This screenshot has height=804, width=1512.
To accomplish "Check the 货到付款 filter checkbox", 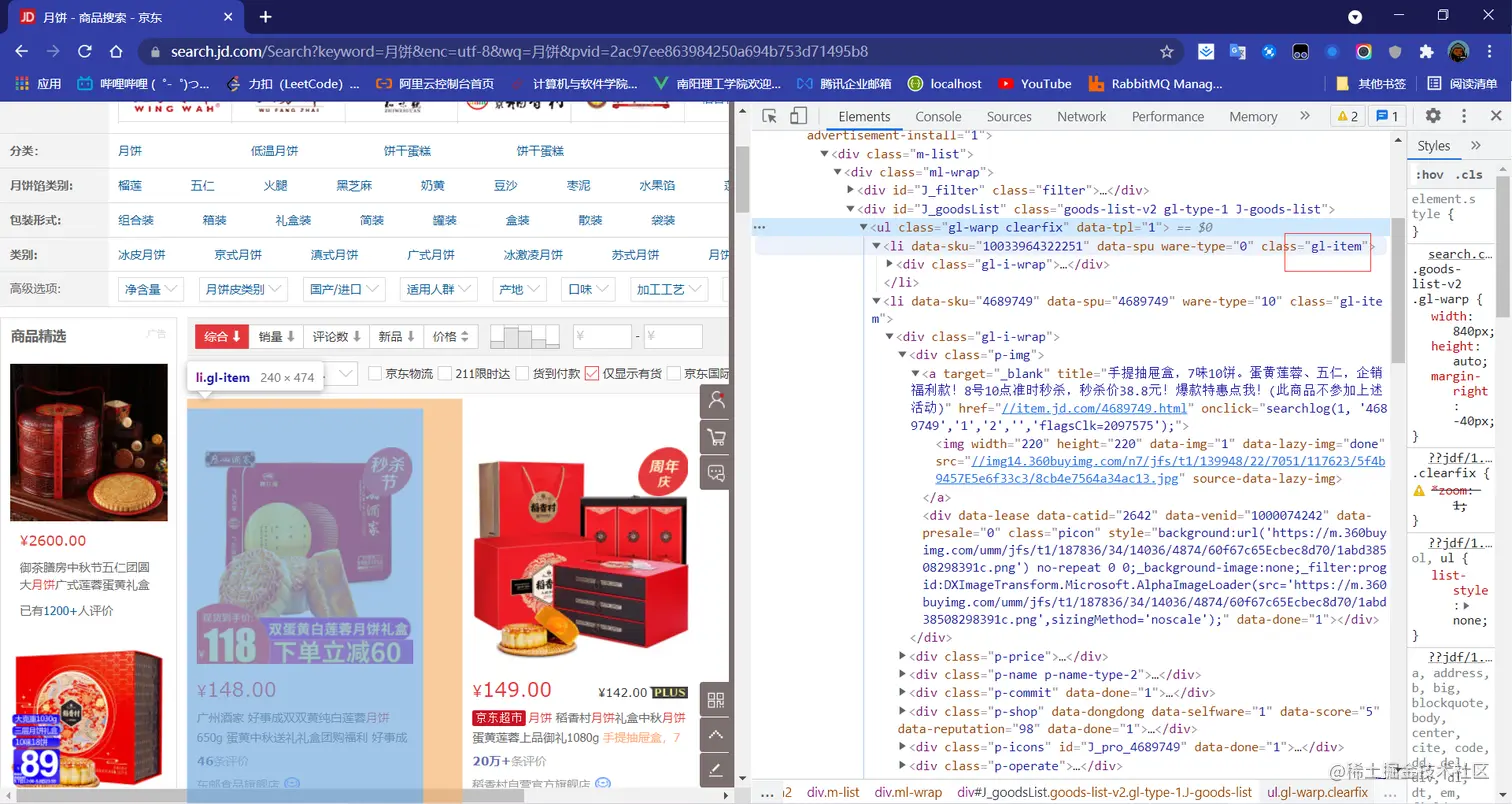I will [x=521, y=373].
